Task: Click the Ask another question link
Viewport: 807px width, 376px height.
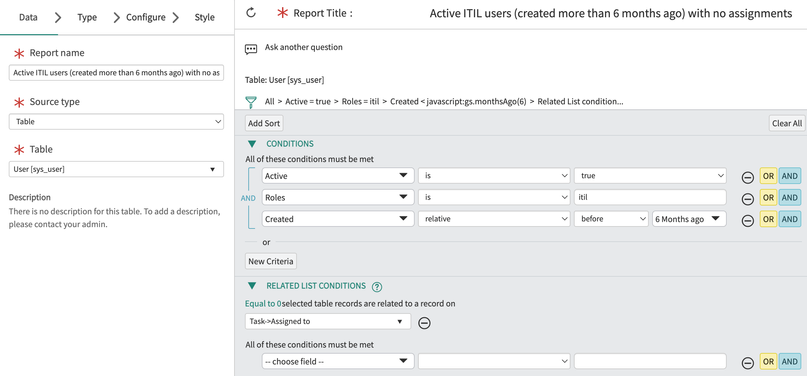Action: coord(304,47)
